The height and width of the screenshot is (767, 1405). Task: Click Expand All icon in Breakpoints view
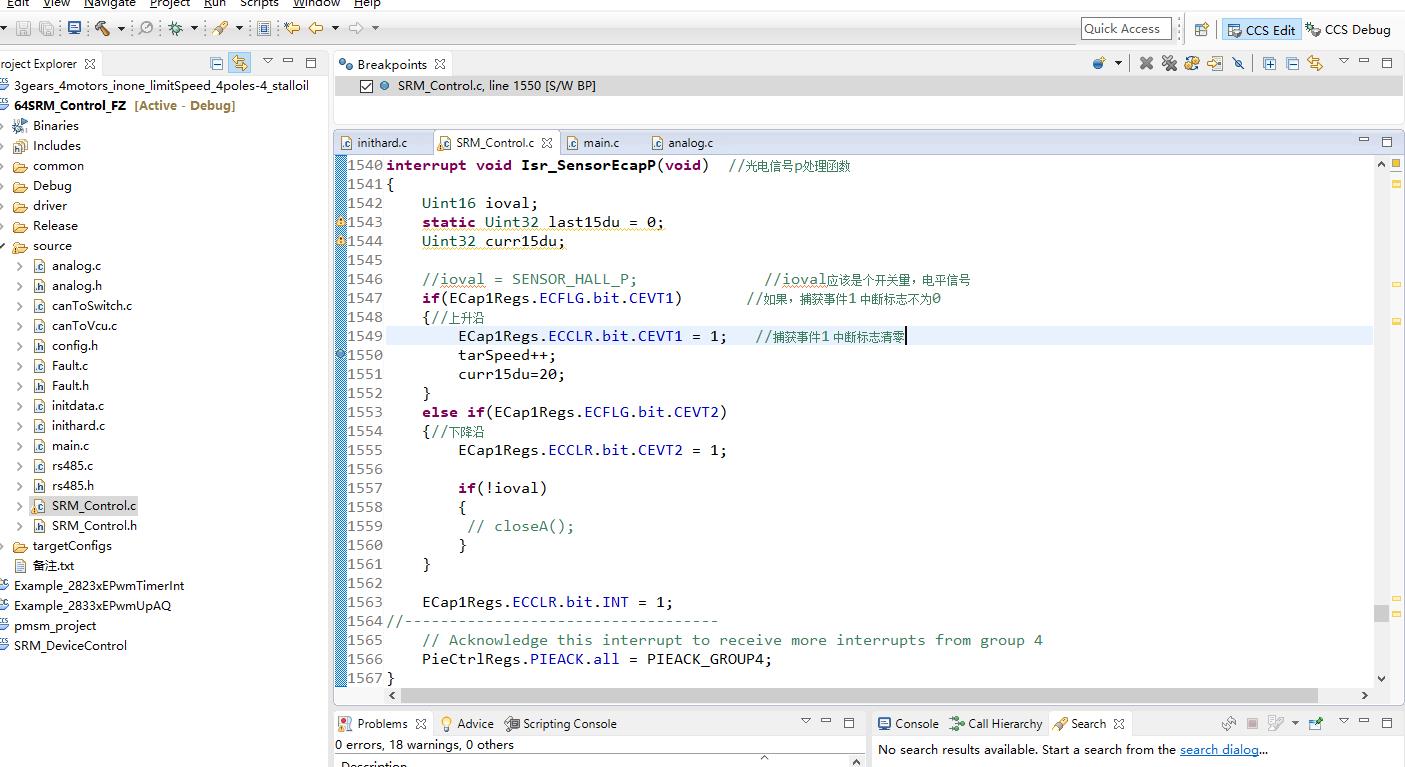coord(1269,63)
